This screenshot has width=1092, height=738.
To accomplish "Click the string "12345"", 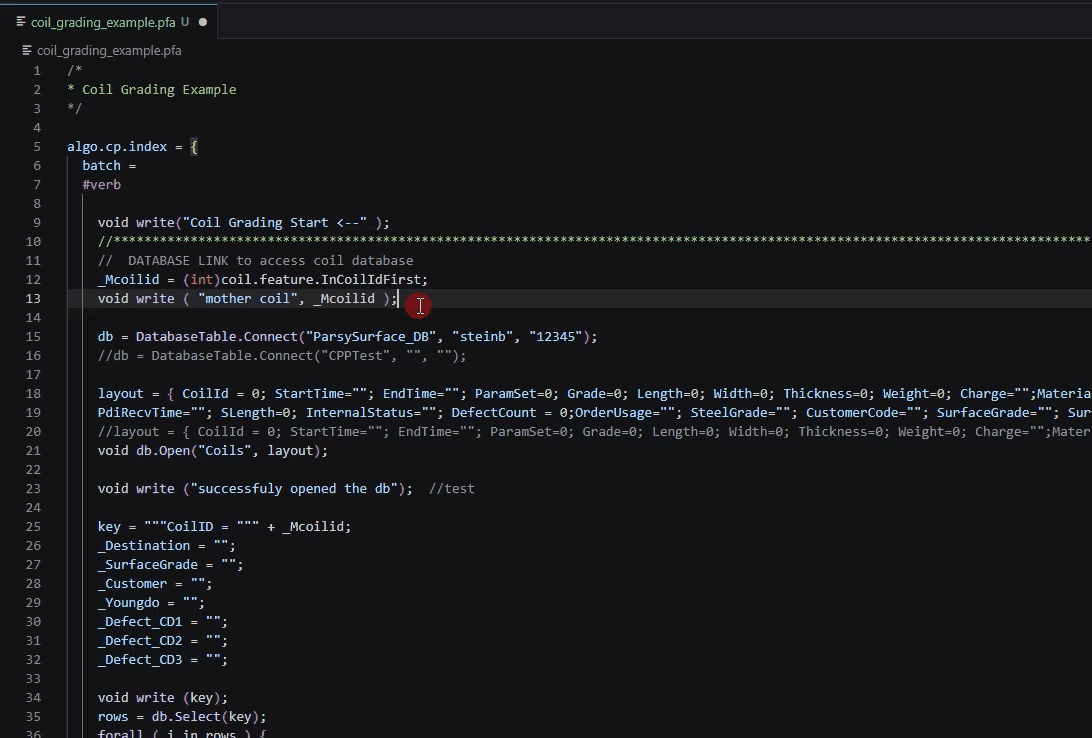I will pyautogui.click(x=556, y=337).
